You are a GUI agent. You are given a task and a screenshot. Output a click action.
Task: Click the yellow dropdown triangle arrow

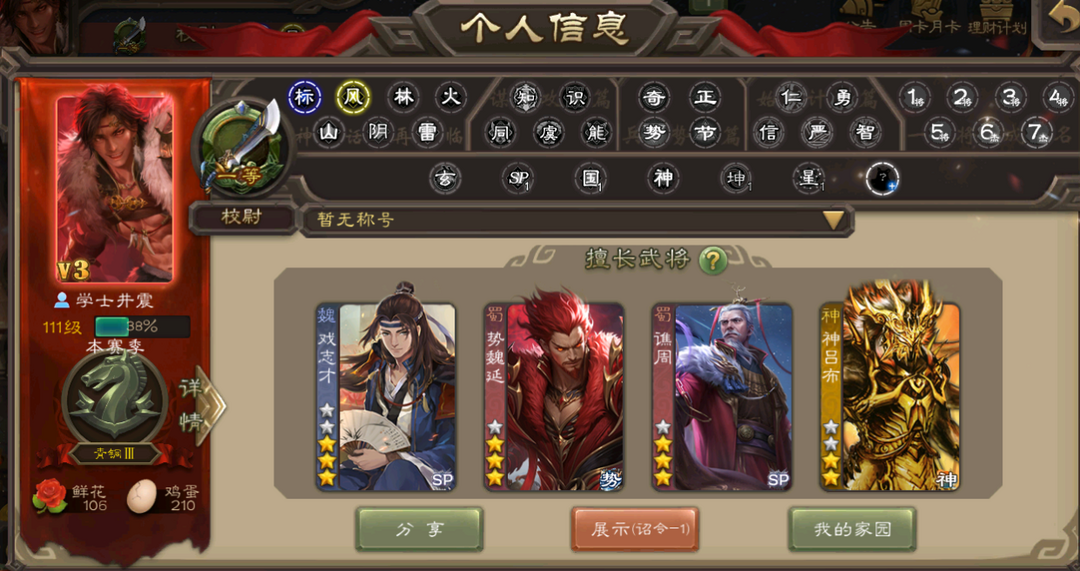pos(834,220)
